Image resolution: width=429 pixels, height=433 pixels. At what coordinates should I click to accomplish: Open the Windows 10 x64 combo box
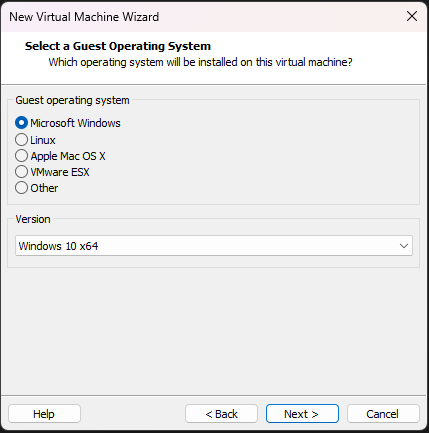coord(214,246)
